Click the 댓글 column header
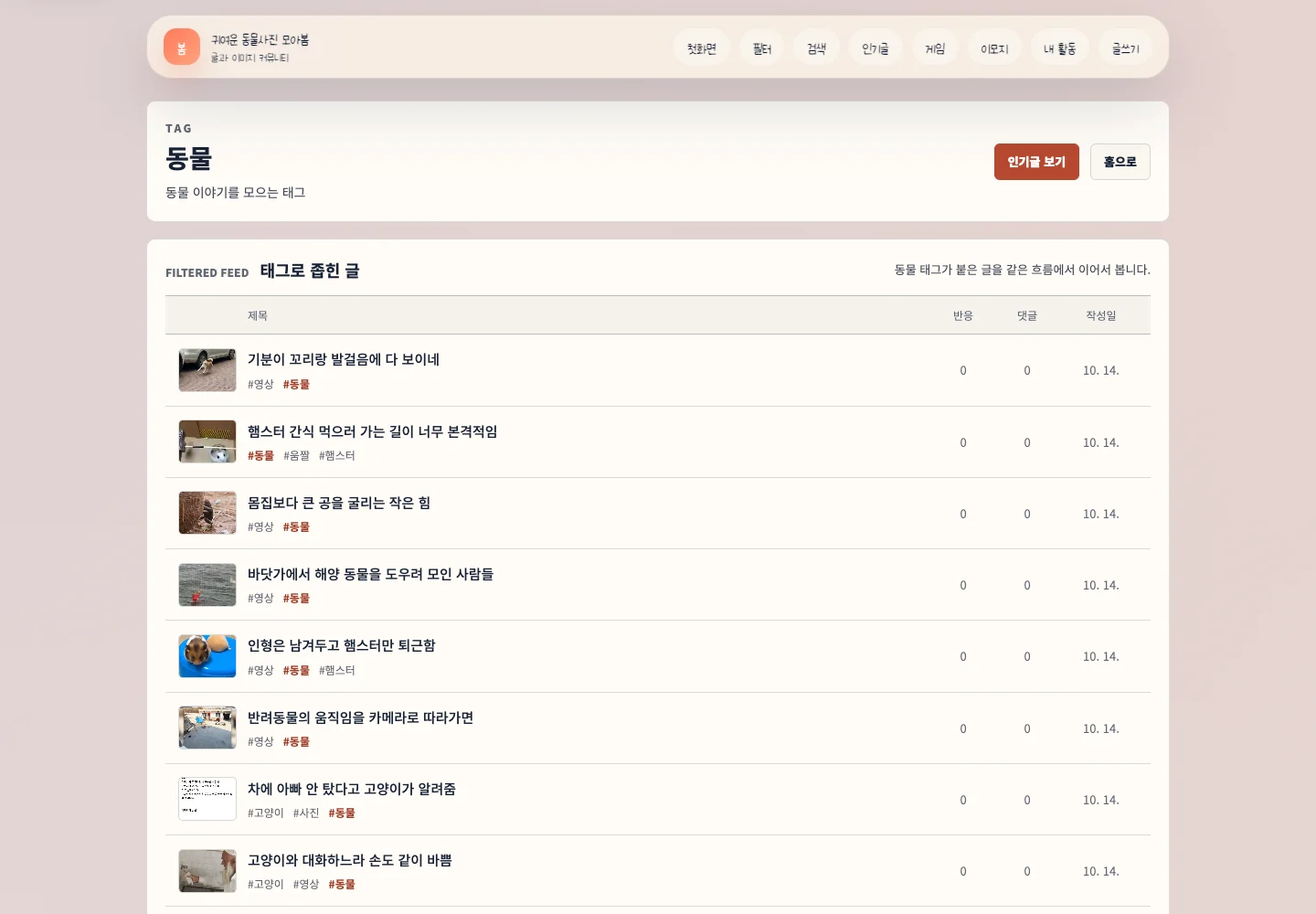 point(1027,315)
